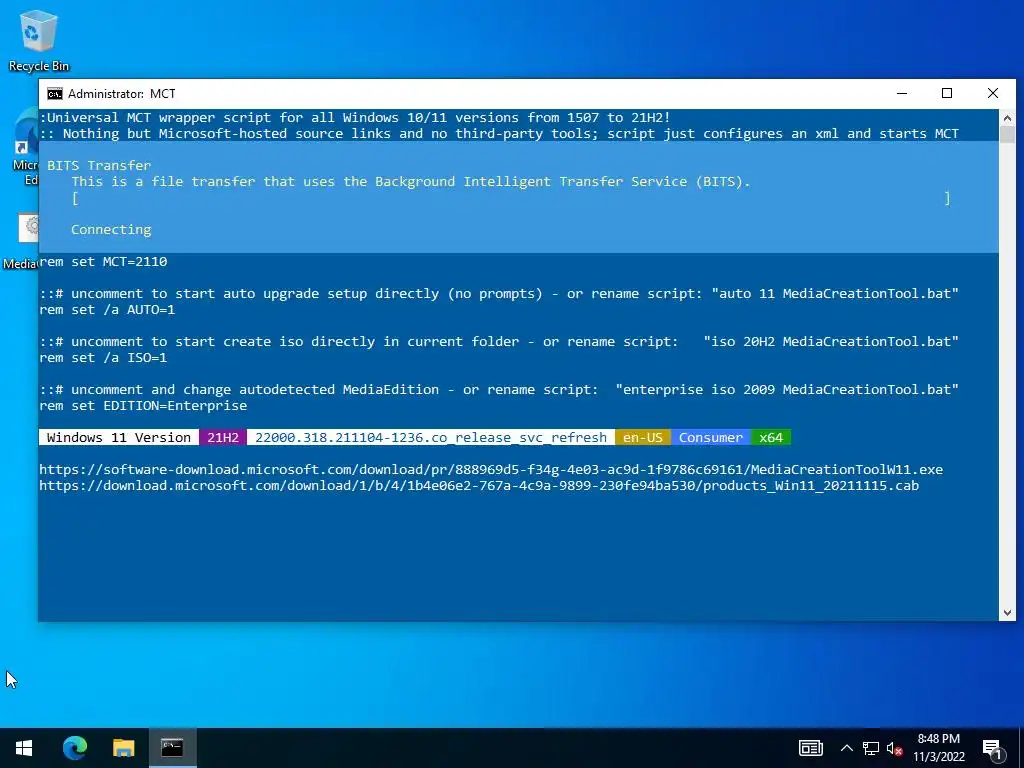Screen dimensions: 1024x768
Task: Open File Explorer from the taskbar
Action: tap(123, 748)
